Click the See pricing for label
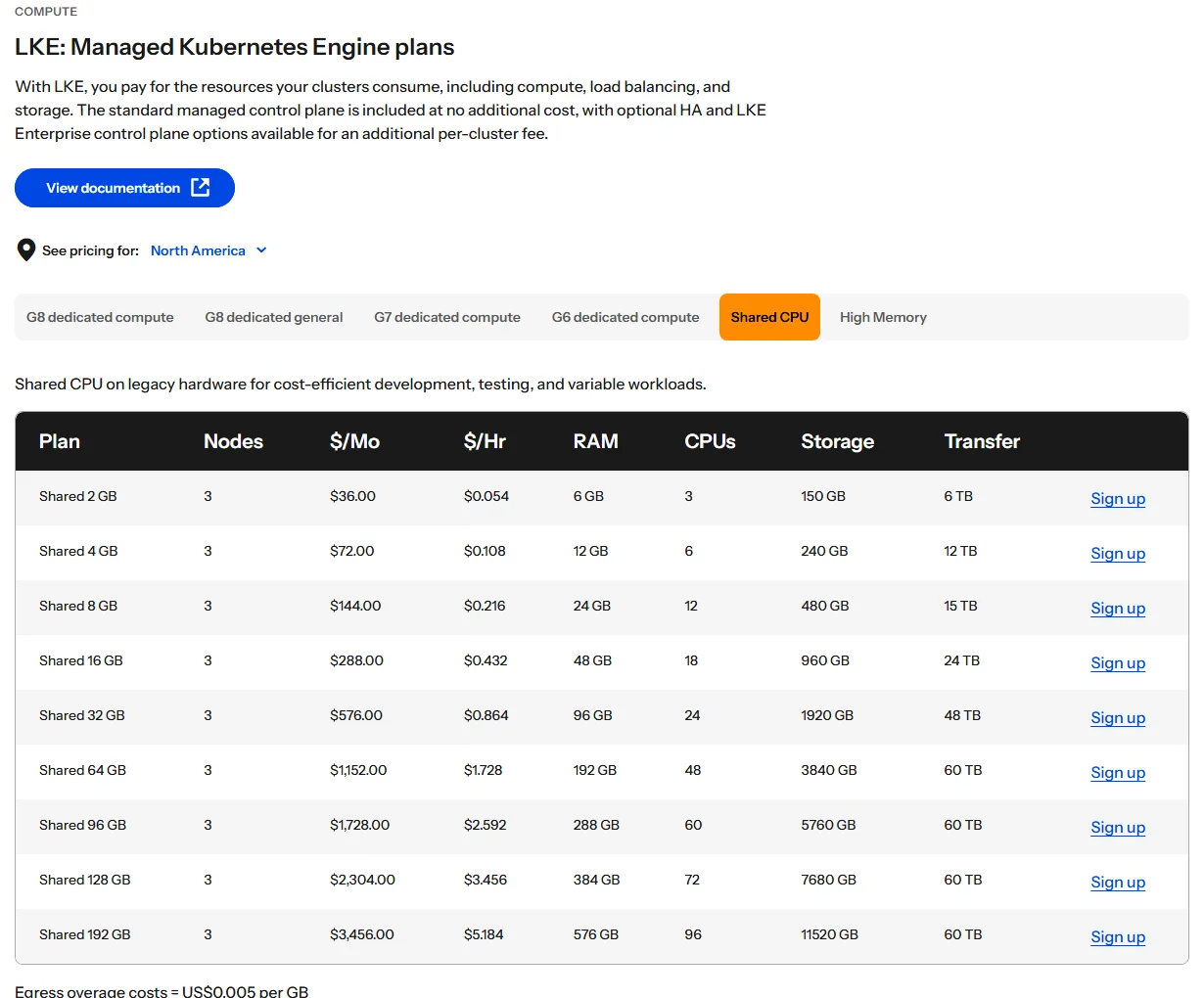The height and width of the screenshot is (998, 1204). (90, 250)
